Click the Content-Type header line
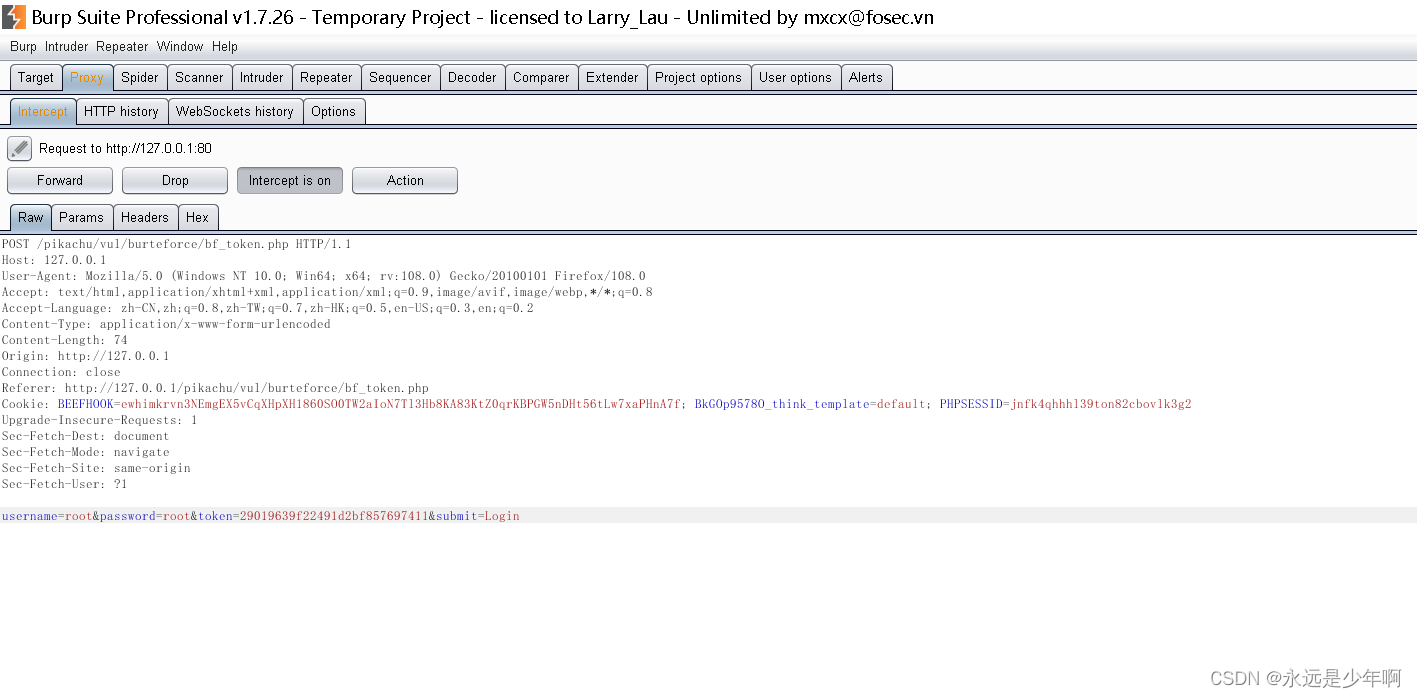 tap(166, 324)
